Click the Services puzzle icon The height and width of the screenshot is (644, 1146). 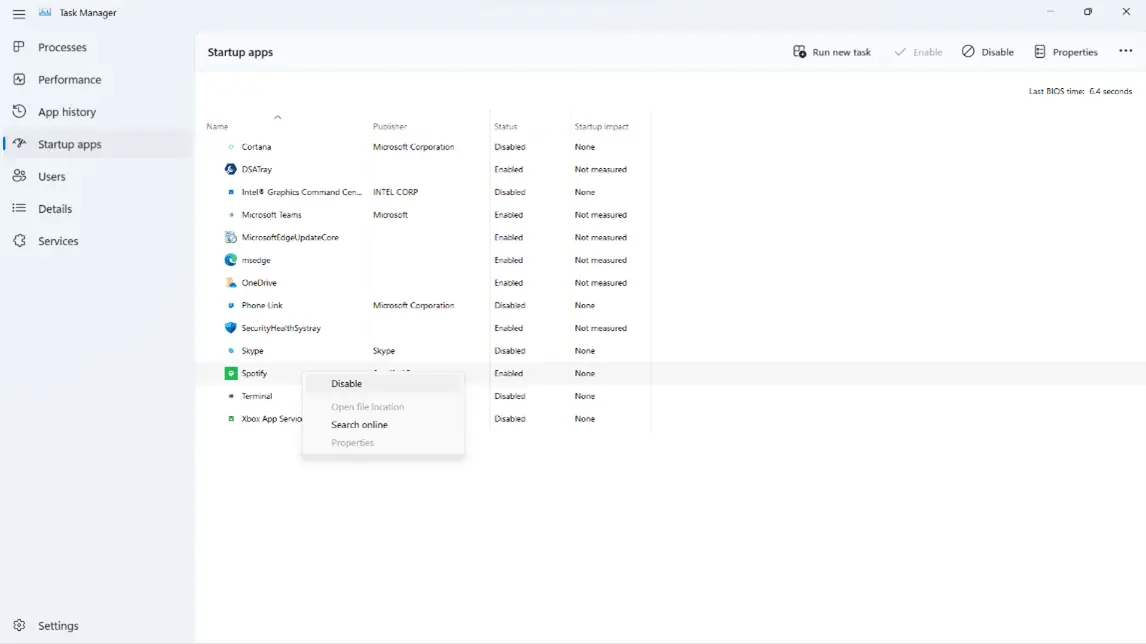(x=20, y=240)
